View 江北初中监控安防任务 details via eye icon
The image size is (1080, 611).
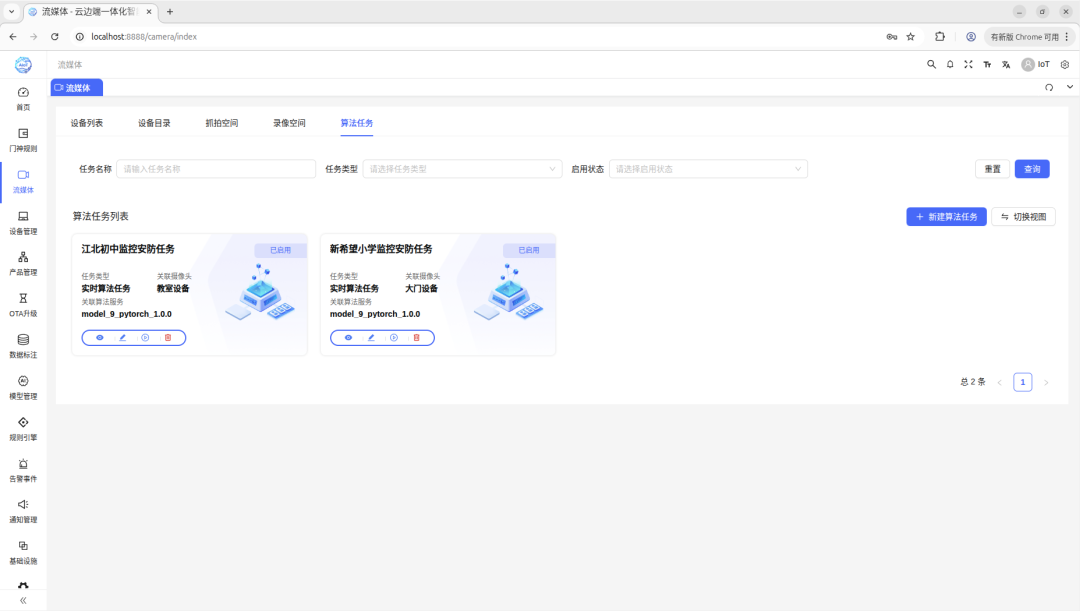tap(100, 338)
